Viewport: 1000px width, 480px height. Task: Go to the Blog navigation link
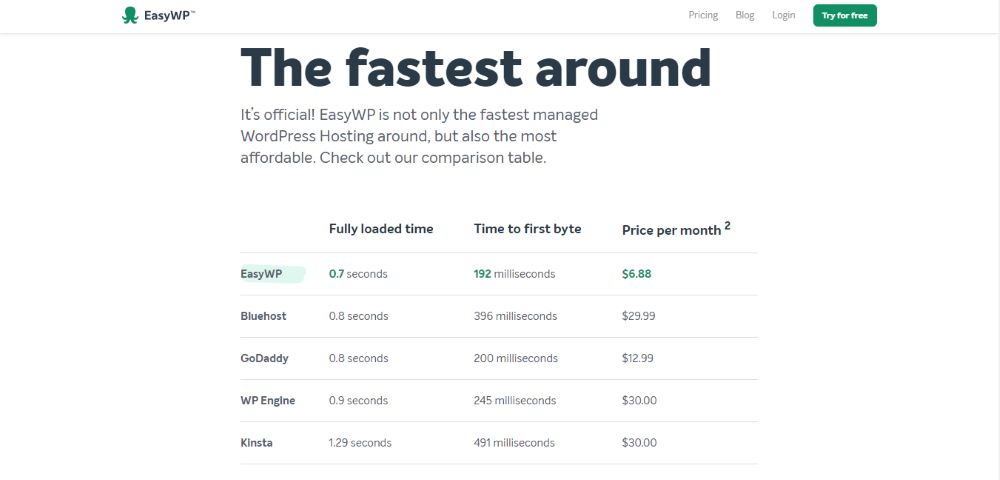pyautogui.click(x=744, y=15)
